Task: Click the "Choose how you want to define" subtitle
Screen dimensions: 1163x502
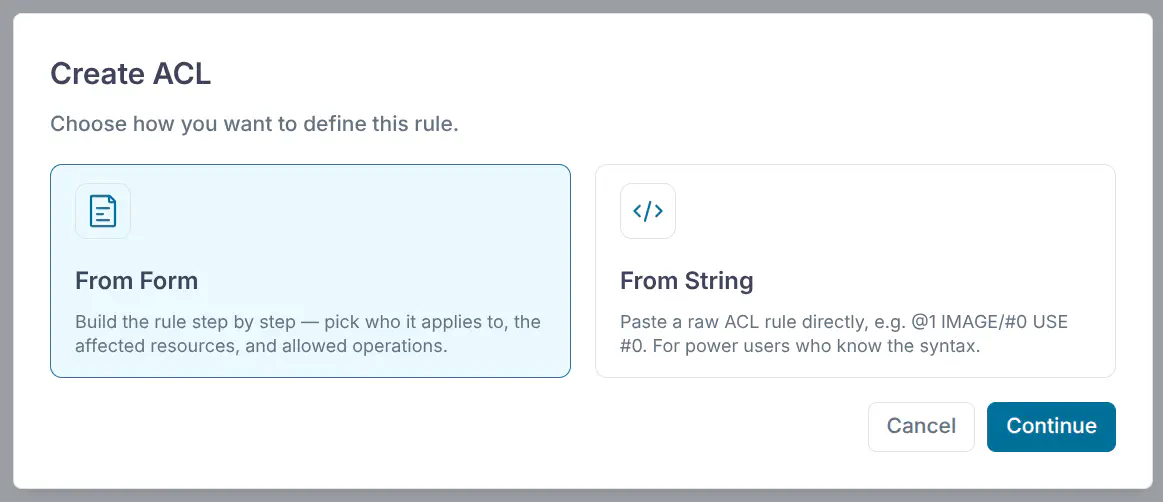Action: point(254,123)
